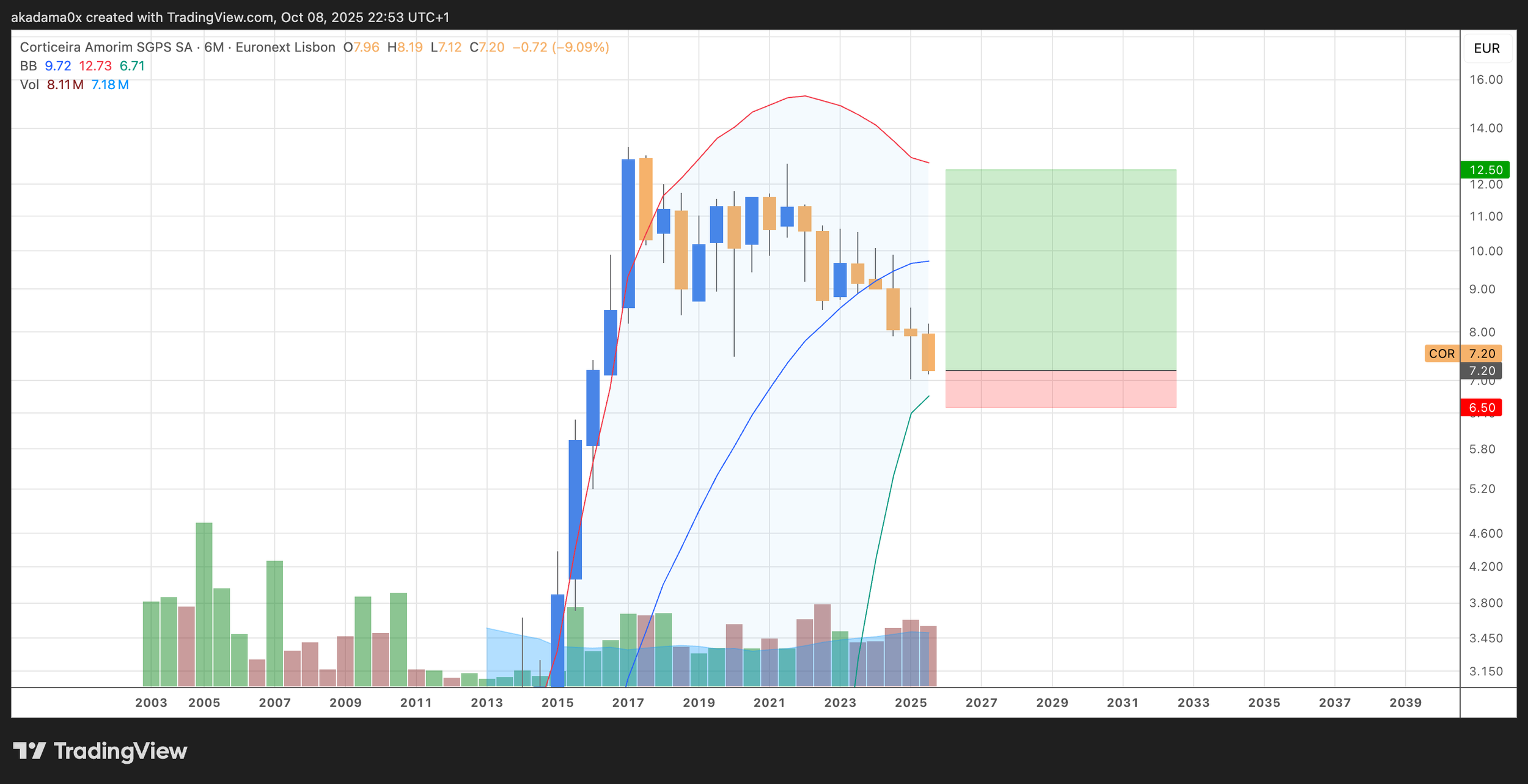Click the 2017 label on time axis
Image resolution: width=1528 pixels, height=784 pixels.
pyautogui.click(x=628, y=703)
